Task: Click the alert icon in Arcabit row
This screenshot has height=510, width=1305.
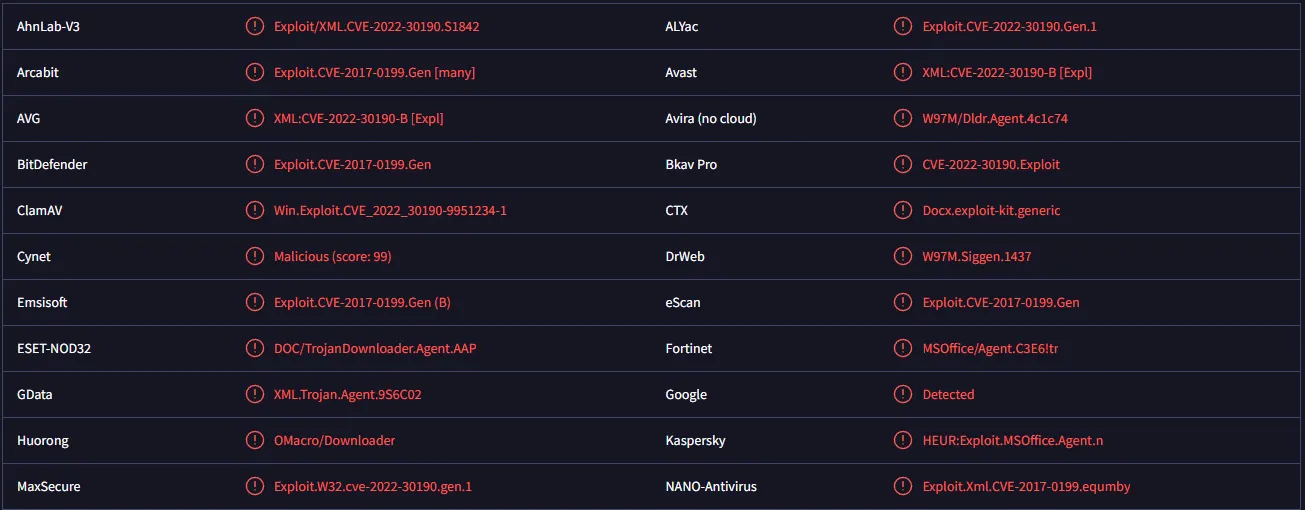Action: point(255,72)
